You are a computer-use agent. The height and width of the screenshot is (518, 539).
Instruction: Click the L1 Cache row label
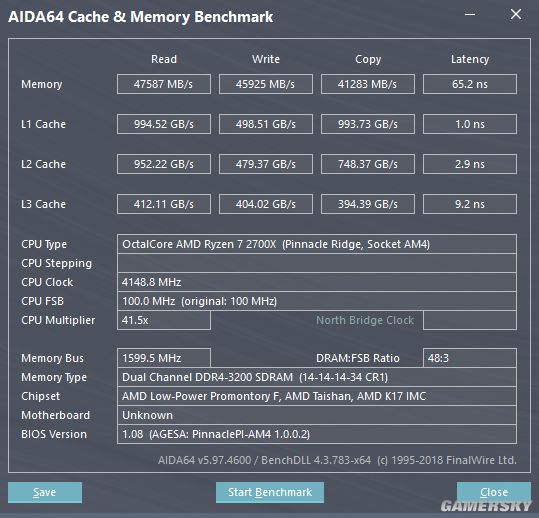click(x=43, y=124)
